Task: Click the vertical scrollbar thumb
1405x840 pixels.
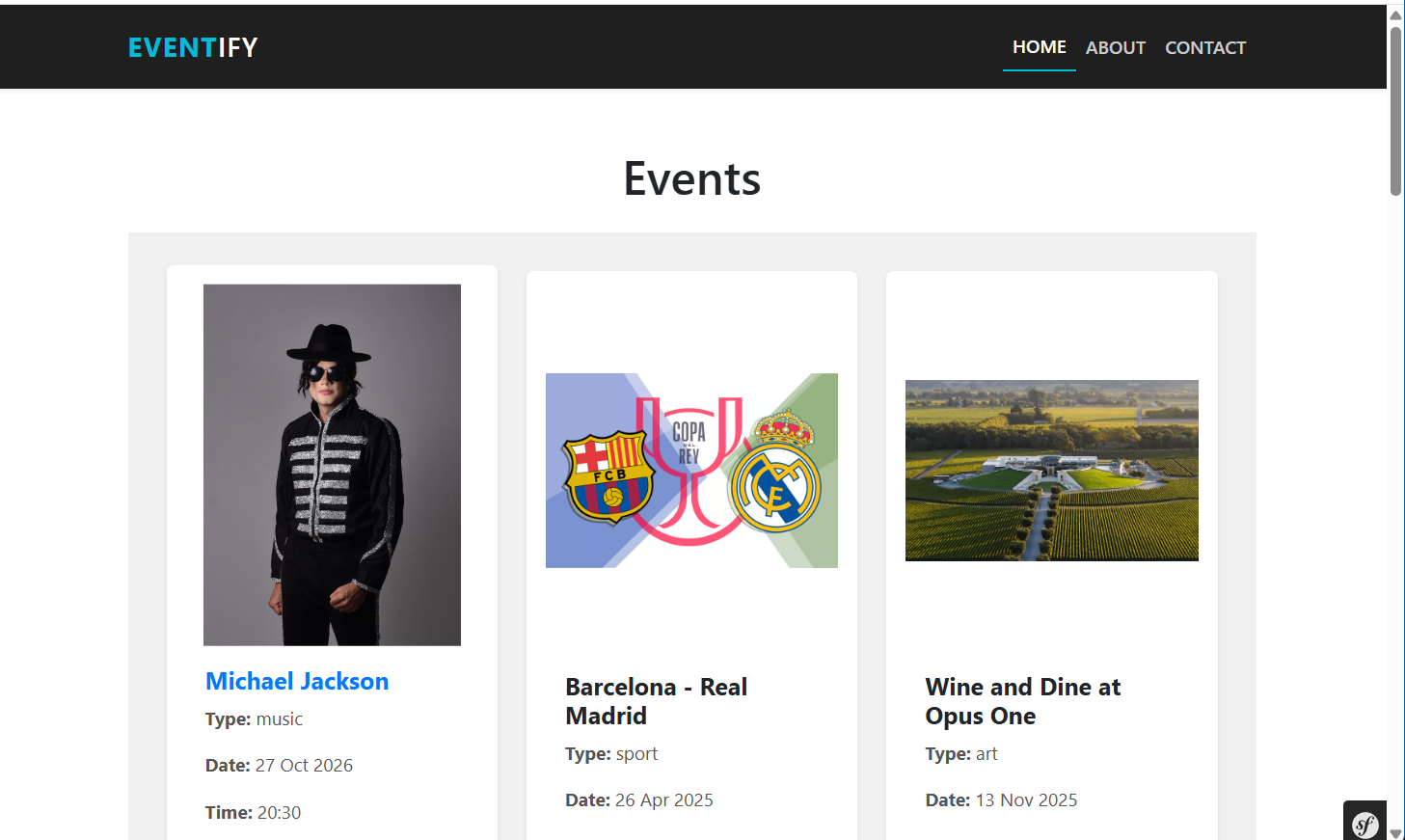Action: click(1395, 111)
